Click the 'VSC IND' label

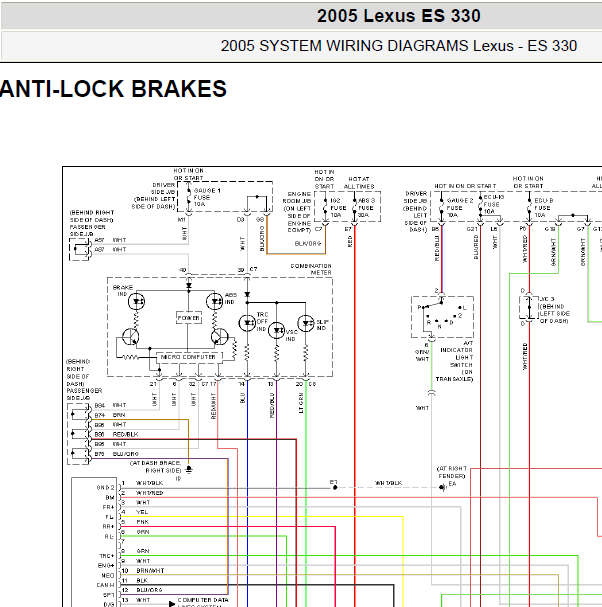click(x=291, y=335)
